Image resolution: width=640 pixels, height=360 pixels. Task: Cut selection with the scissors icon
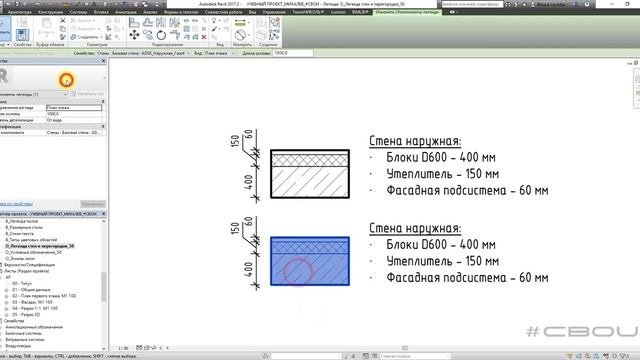(63, 20)
